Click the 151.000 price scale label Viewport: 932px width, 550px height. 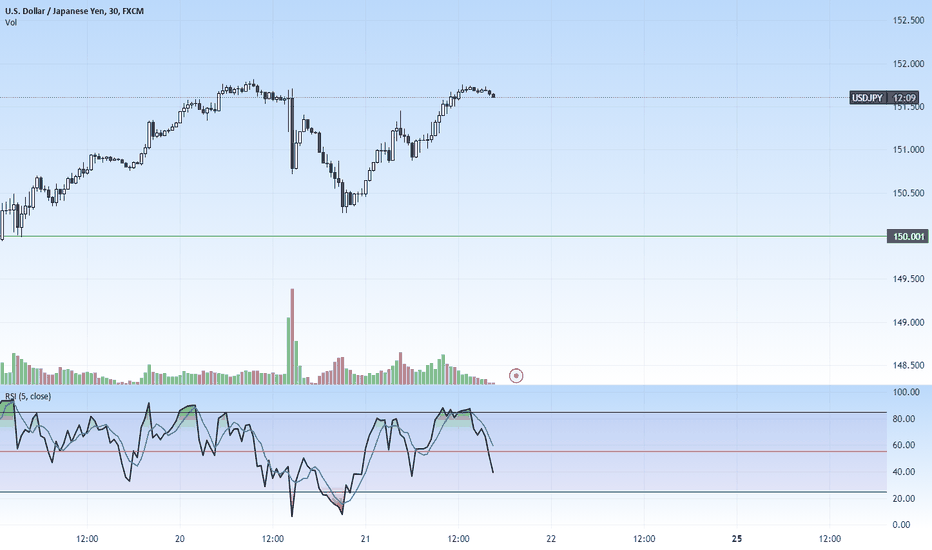[x=908, y=150]
